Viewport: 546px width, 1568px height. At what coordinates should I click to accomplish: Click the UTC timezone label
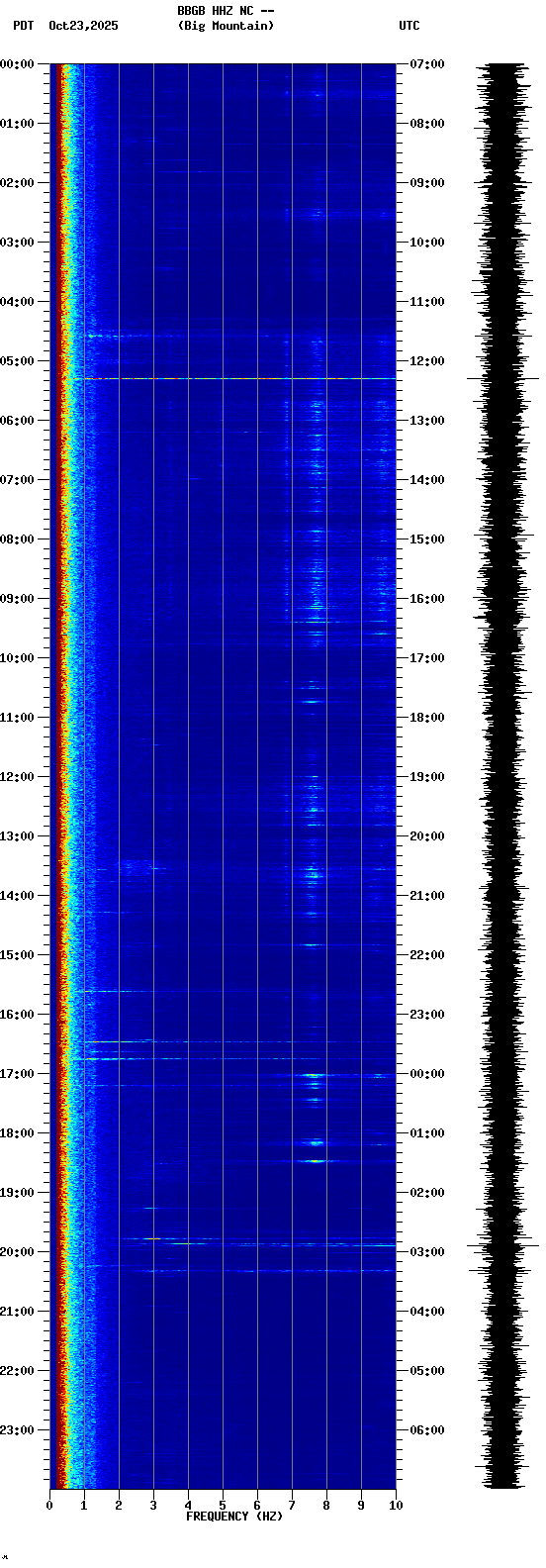[409, 26]
